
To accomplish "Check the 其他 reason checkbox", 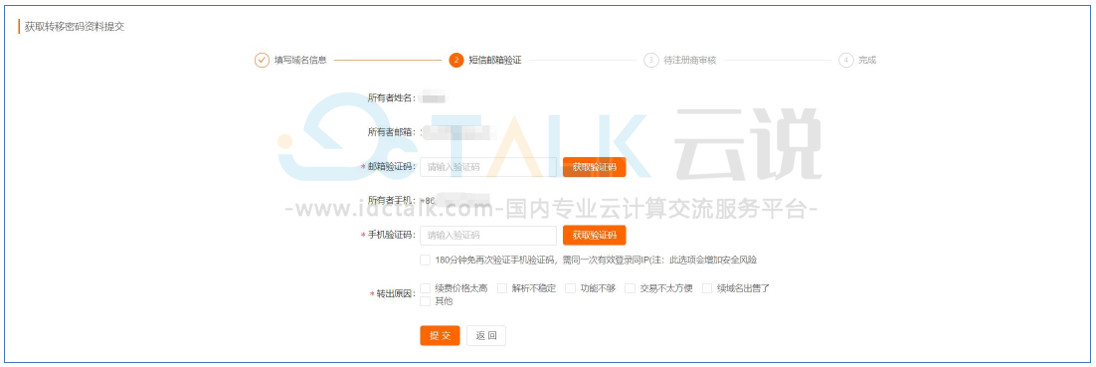I will point(425,301).
